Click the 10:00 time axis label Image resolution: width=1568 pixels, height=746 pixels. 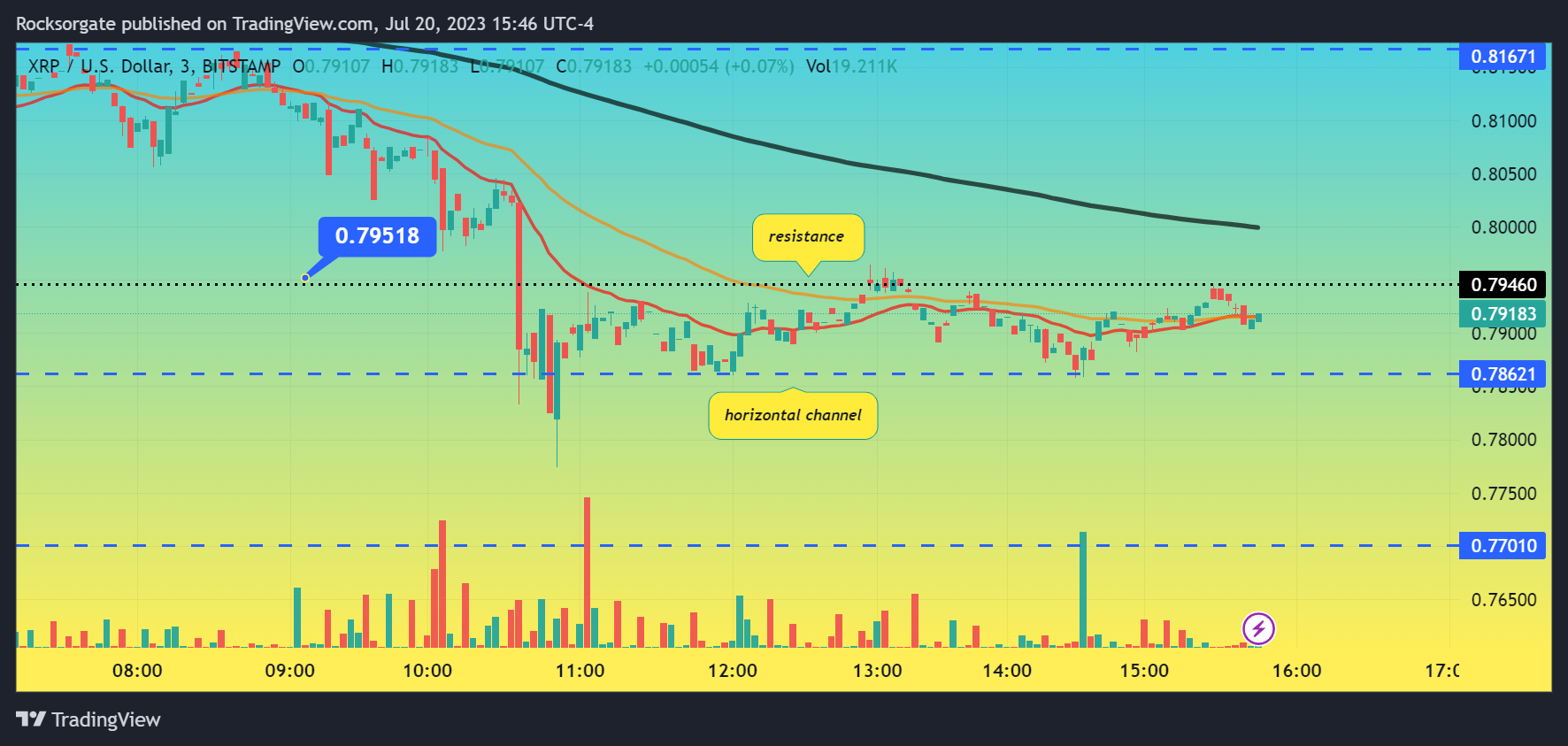(427, 671)
